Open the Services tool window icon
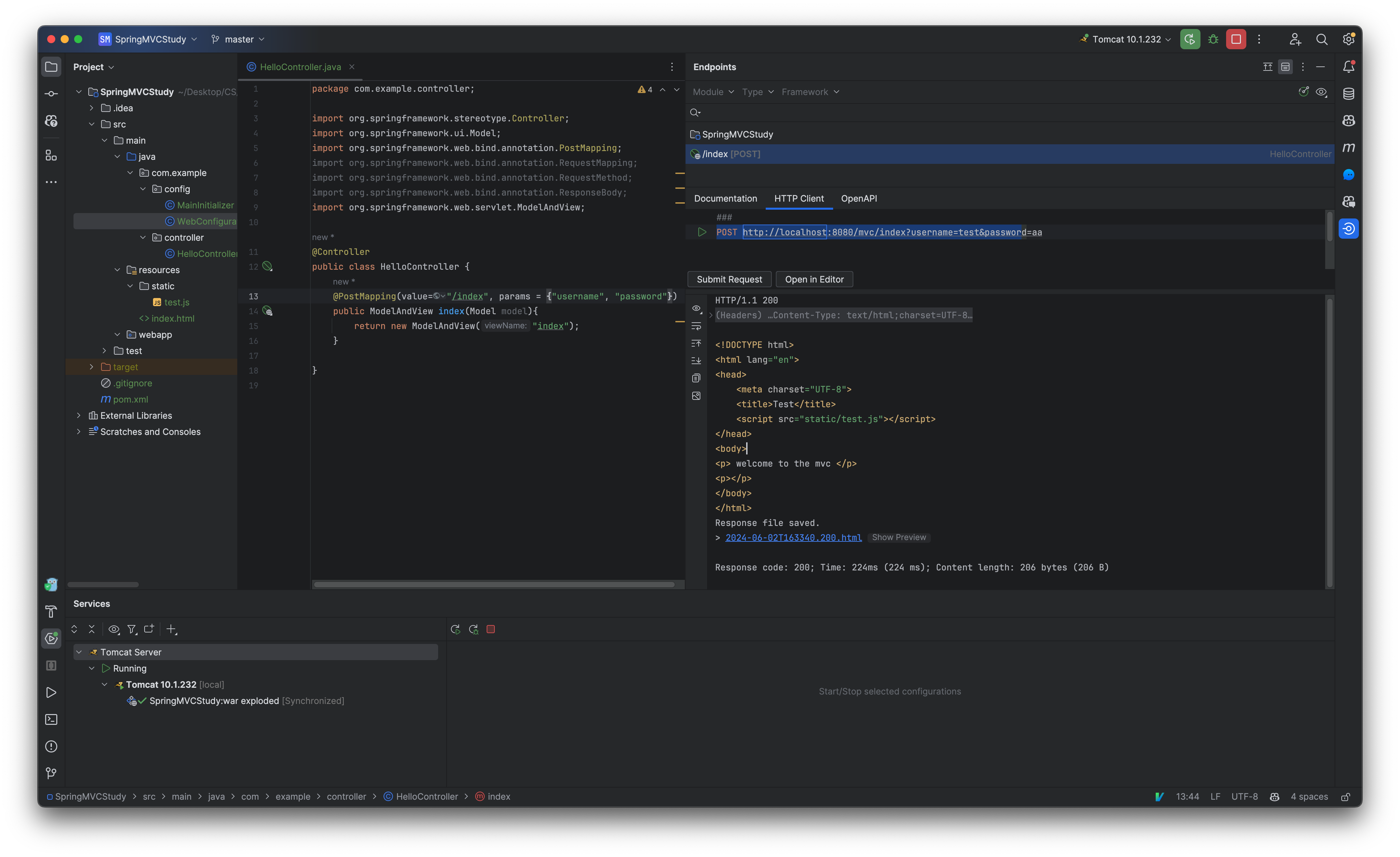 click(51, 638)
